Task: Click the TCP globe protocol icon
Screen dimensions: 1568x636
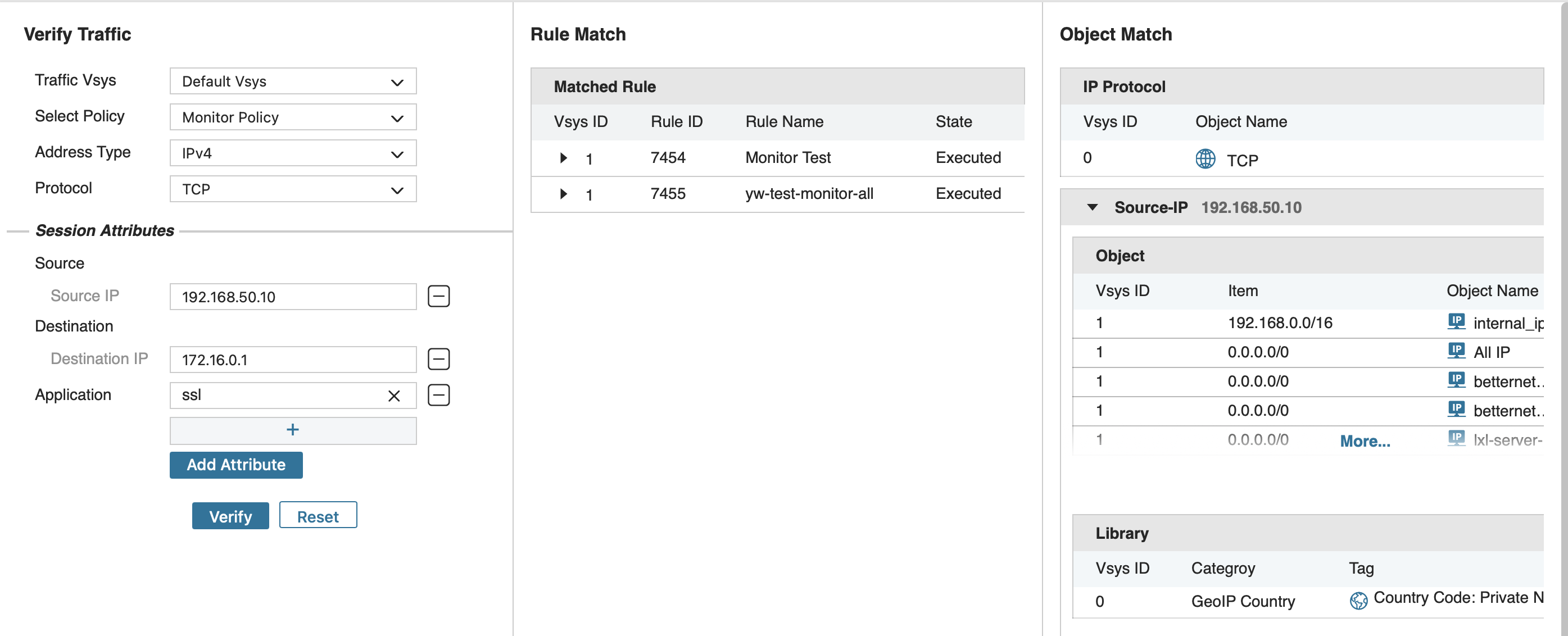Action: pyautogui.click(x=1204, y=159)
